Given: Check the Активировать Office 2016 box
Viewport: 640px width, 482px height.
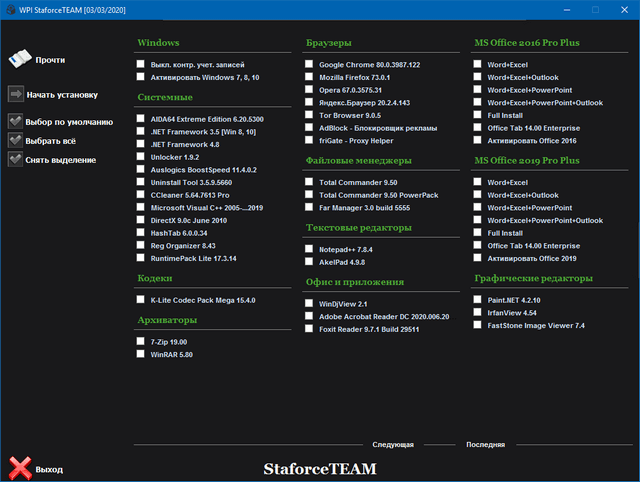Looking at the screenshot, I should pyautogui.click(x=477, y=140).
